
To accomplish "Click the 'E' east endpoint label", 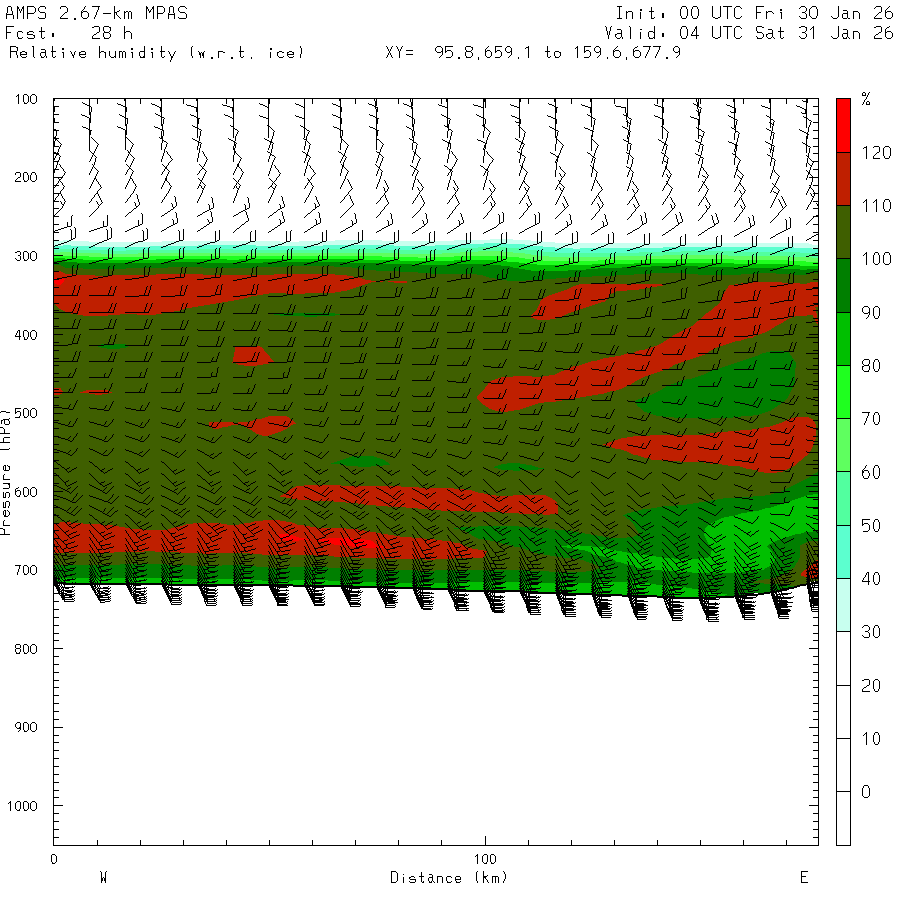I will coord(804,877).
